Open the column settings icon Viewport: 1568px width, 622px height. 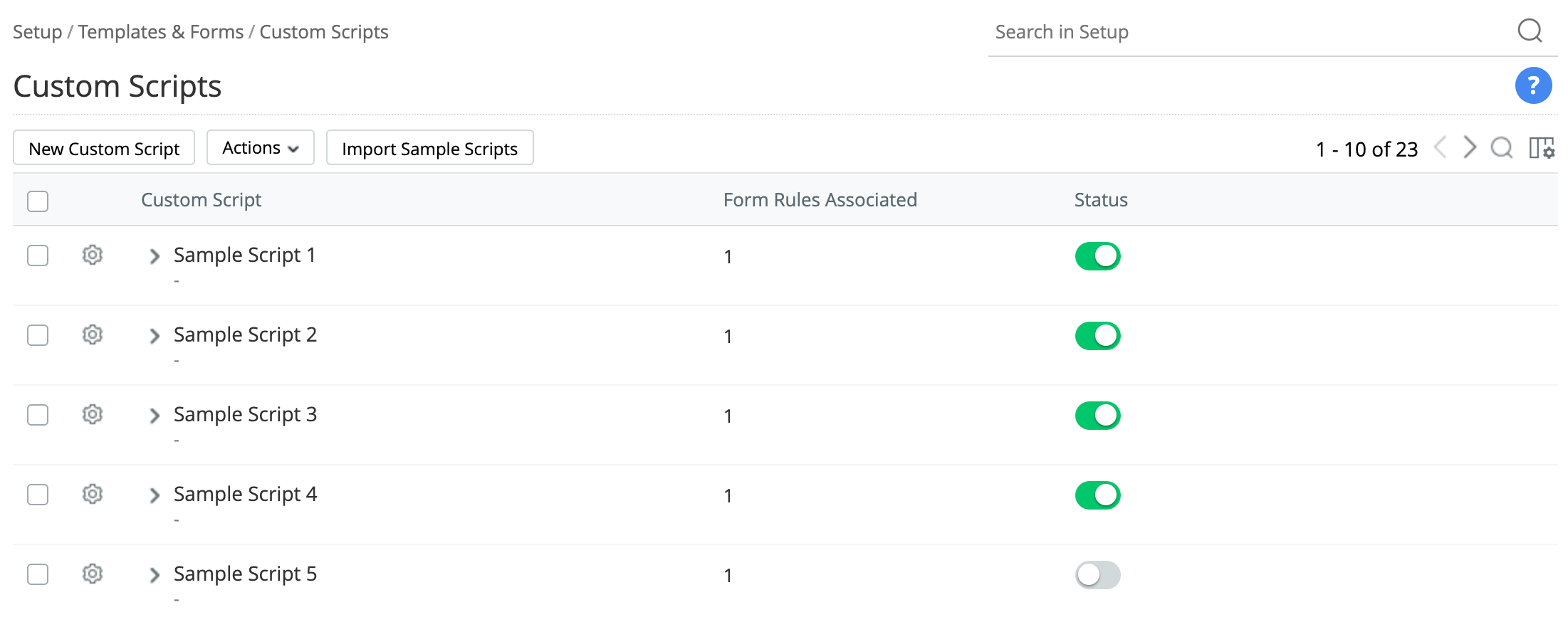[x=1542, y=148]
